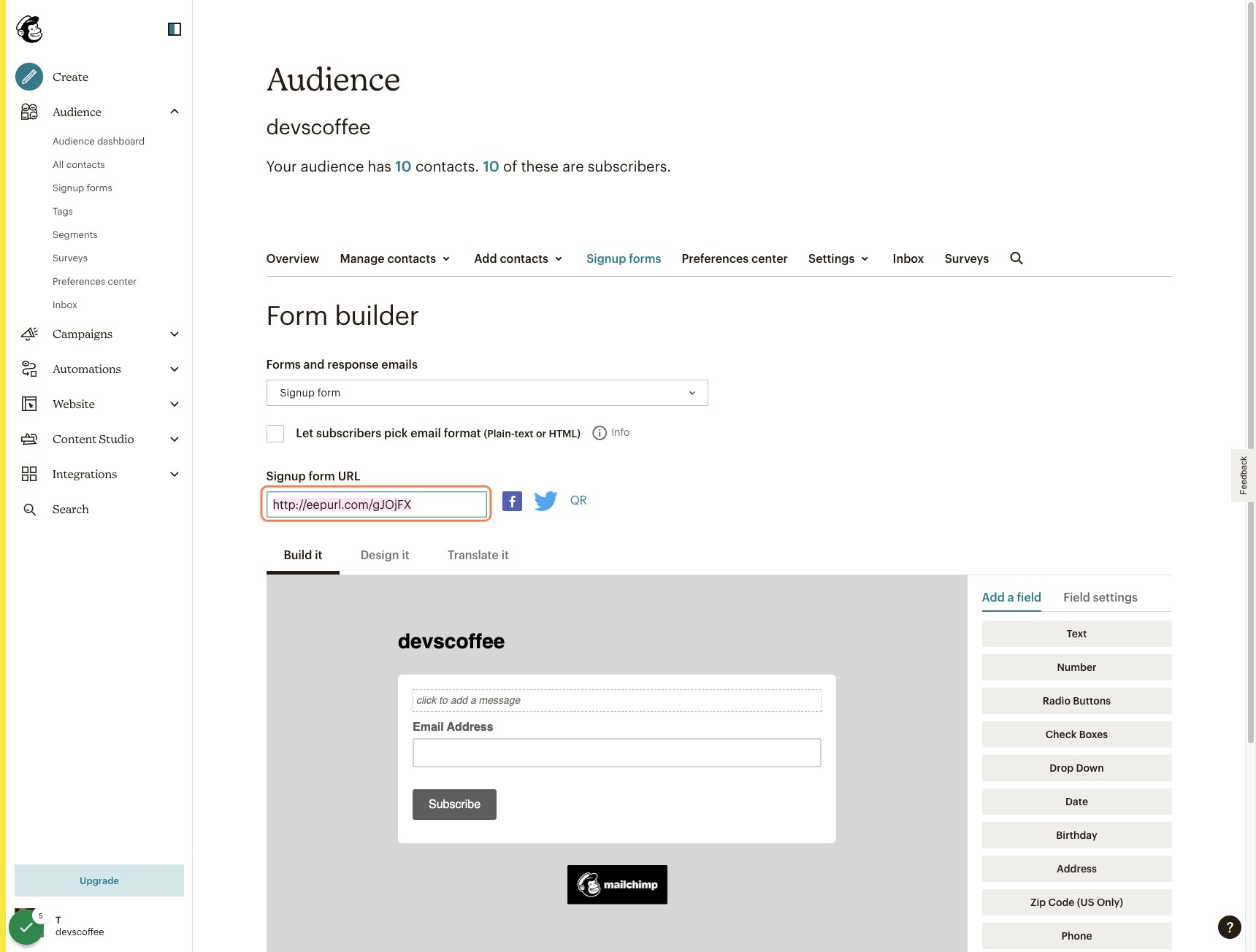Collapse the sidebar with the panel icon
This screenshot has height=952, width=1256.
(175, 29)
